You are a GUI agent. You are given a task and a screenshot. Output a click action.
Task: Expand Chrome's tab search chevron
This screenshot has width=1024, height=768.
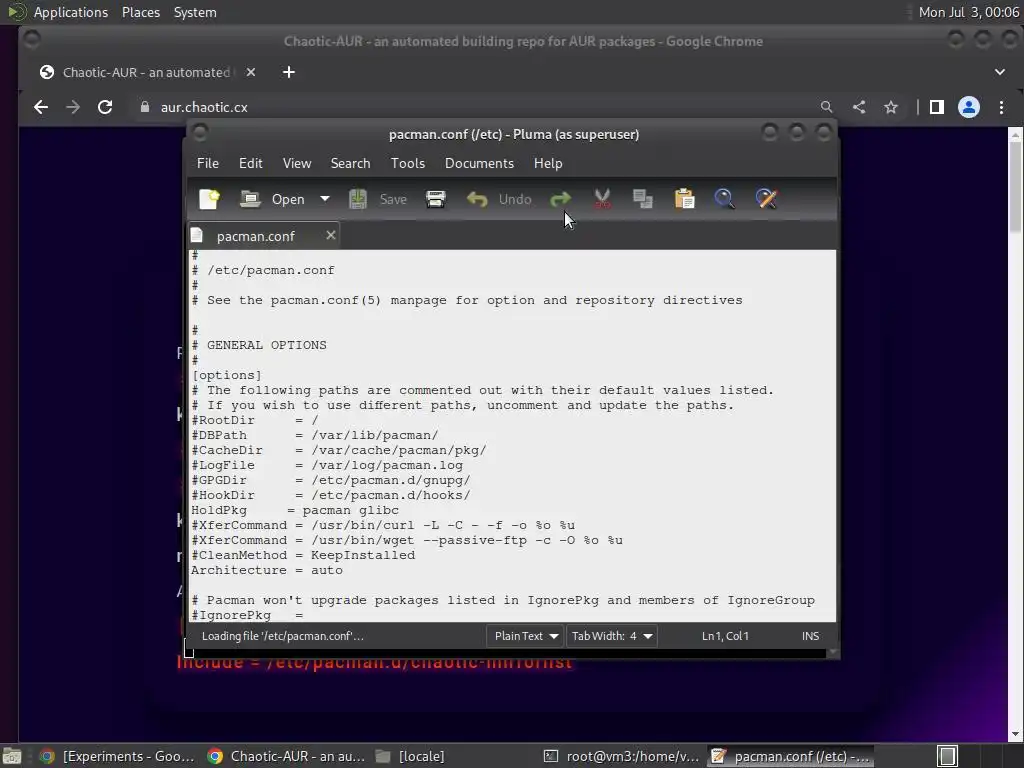coord(1000,72)
